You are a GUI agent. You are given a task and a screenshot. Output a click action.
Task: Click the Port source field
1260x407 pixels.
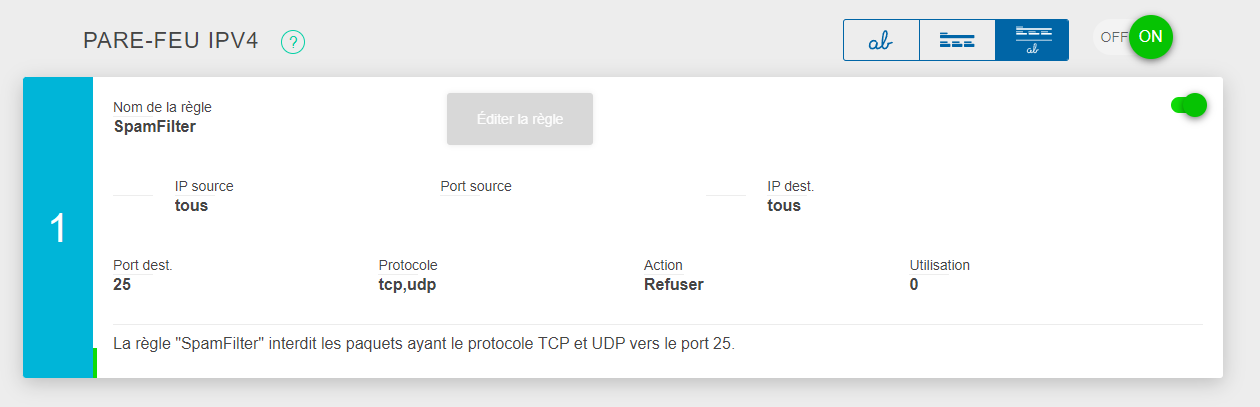(476, 187)
